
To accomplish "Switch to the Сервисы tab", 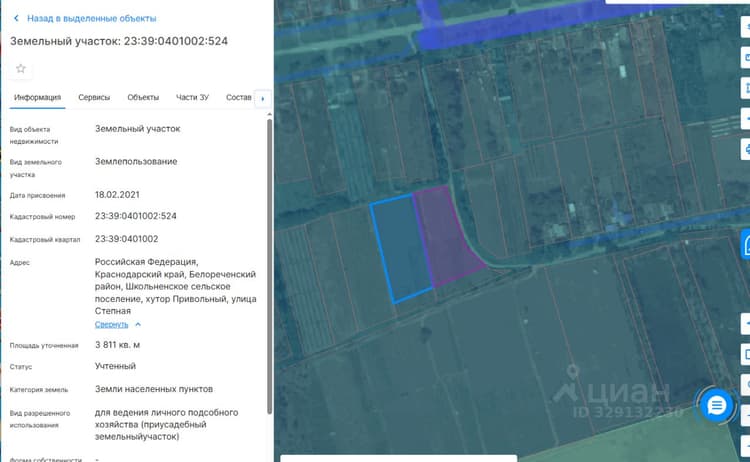I will pyautogui.click(x=94, y=97).
